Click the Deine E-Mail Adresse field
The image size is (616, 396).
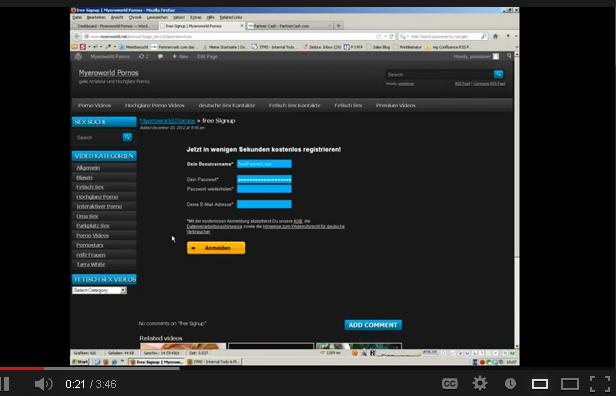(x=264, y=204)
